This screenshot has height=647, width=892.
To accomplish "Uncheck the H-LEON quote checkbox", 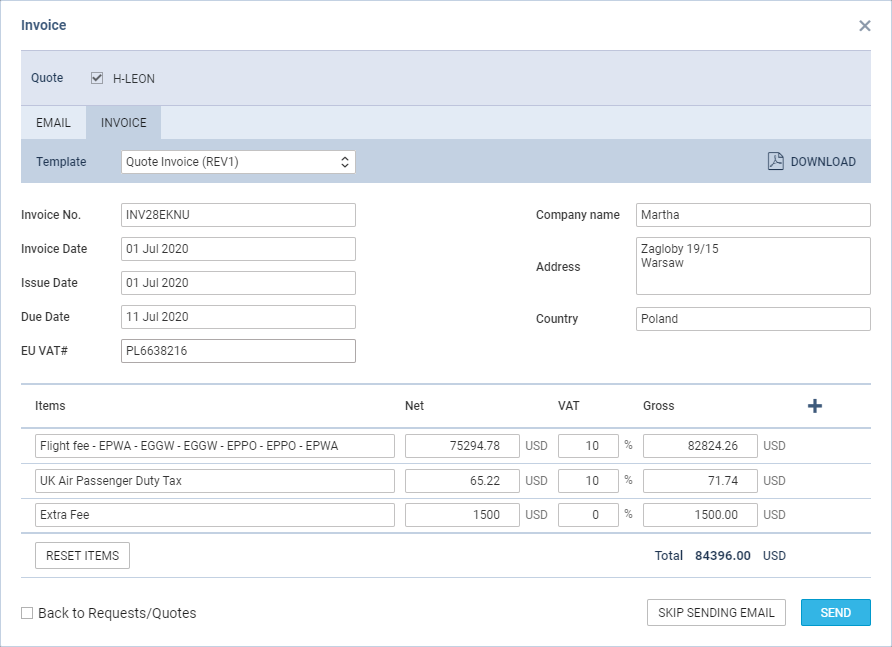I will 97,78.
